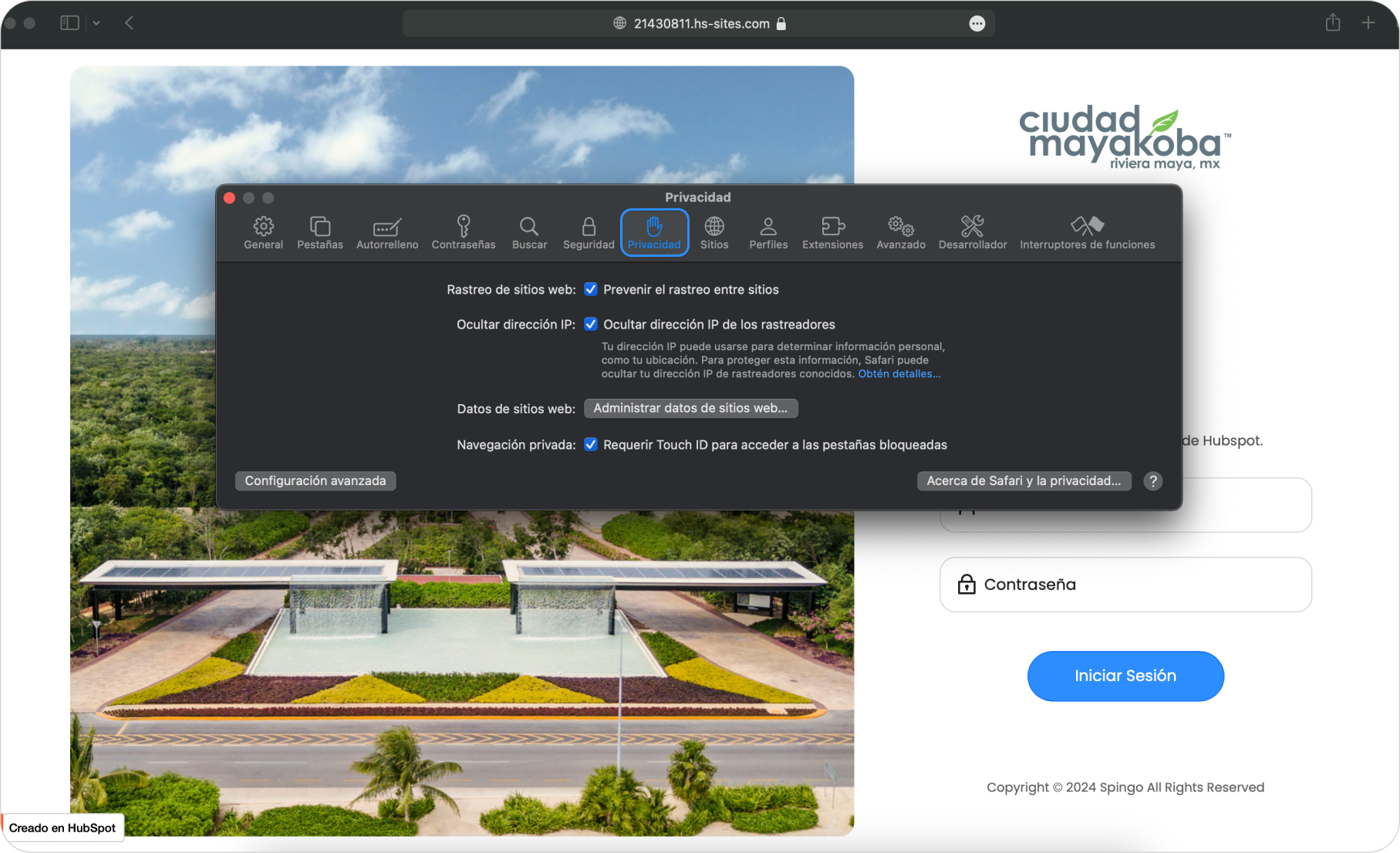
Task: Click the Contraseña input field
Action: (1125, 585)
